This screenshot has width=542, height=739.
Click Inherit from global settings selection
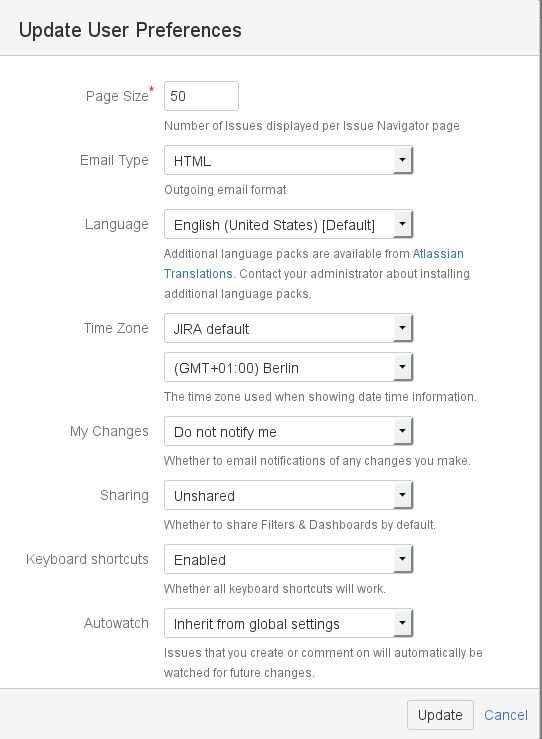pos(288,624)
